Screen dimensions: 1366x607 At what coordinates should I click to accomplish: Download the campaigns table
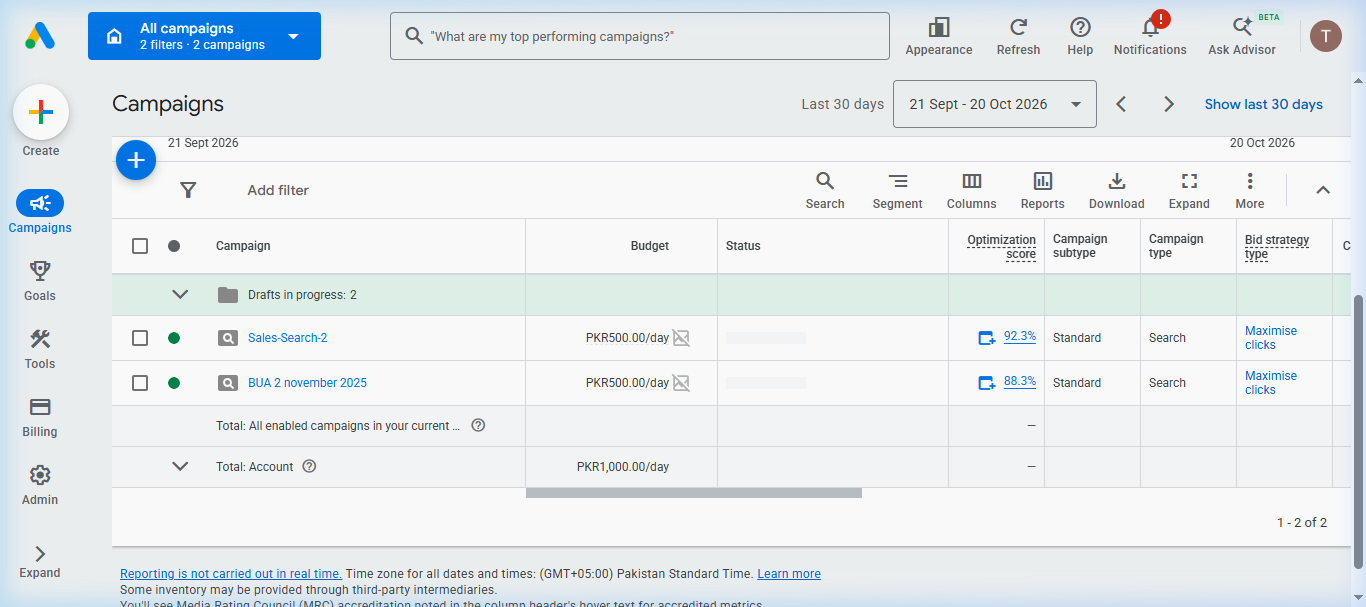tap(1116, 190)
